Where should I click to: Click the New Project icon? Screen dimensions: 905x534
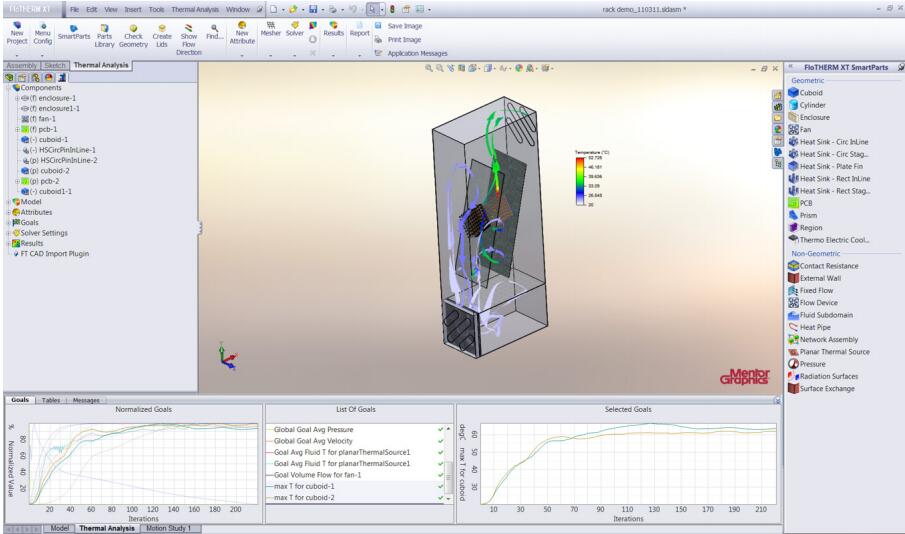tap(17, 33)
